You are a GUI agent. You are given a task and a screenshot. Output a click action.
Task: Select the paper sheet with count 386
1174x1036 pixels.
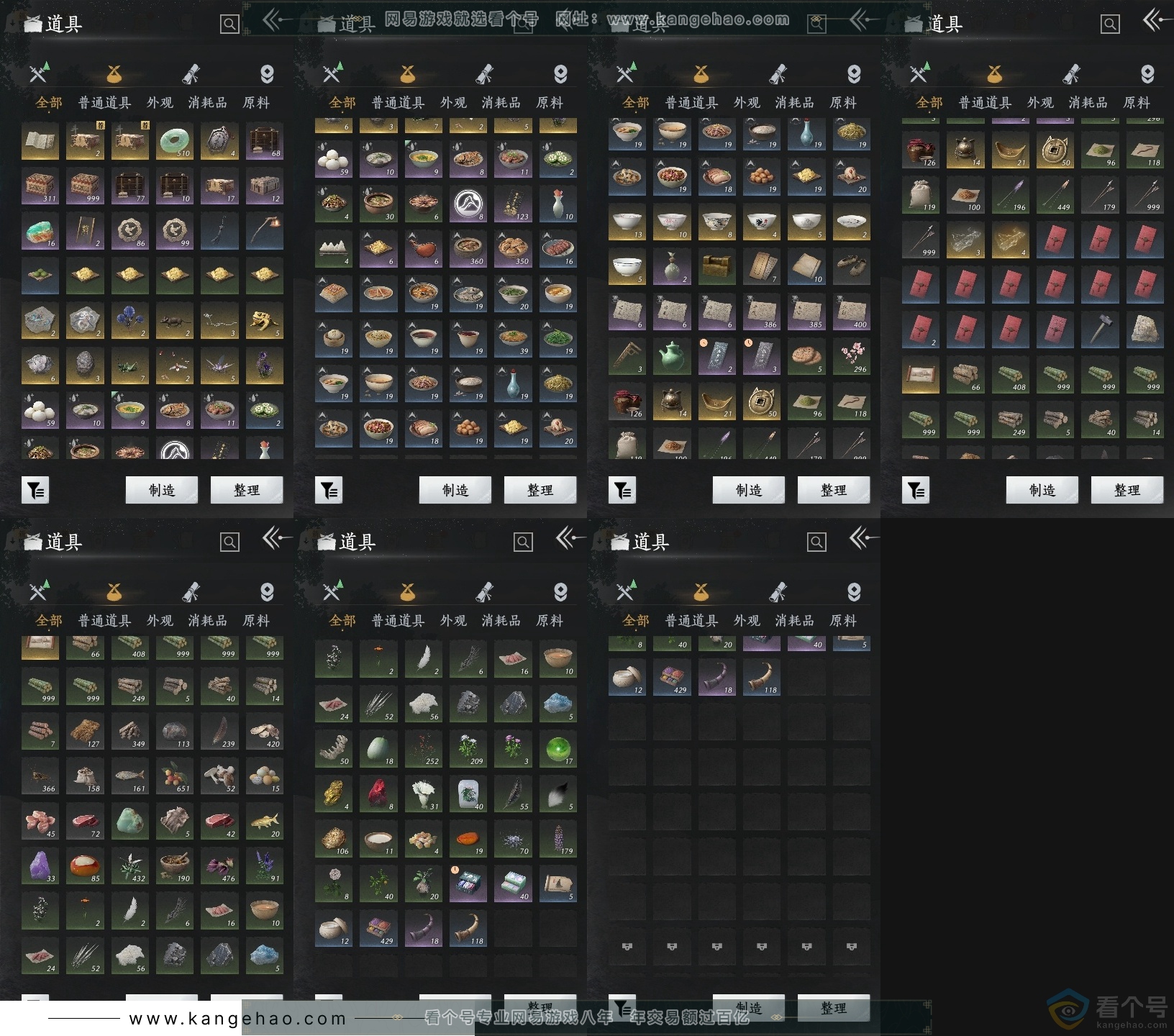(x=762, y=312)
